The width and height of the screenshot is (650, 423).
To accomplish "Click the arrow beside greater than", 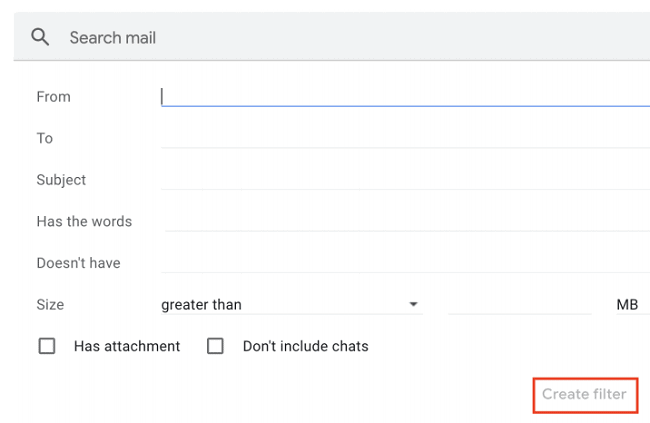I will click(413, 304).
